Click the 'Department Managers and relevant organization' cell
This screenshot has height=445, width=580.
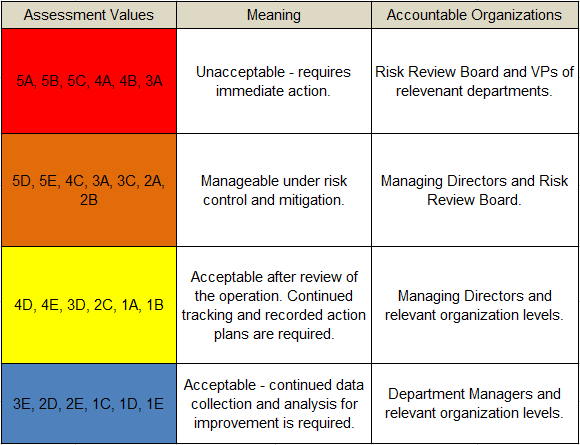pos(475,404)
